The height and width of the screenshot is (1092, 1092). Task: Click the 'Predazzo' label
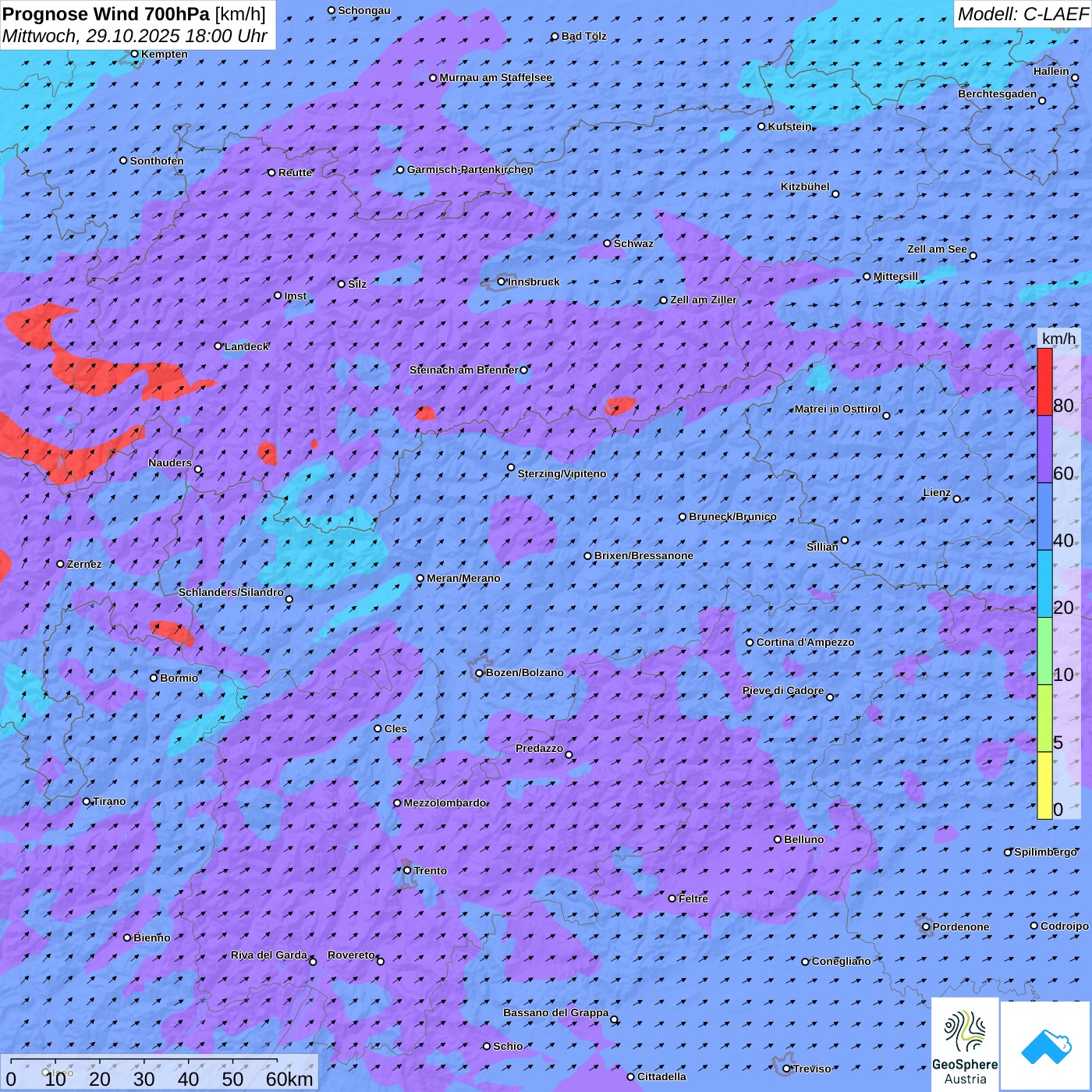tap(539, 748)
